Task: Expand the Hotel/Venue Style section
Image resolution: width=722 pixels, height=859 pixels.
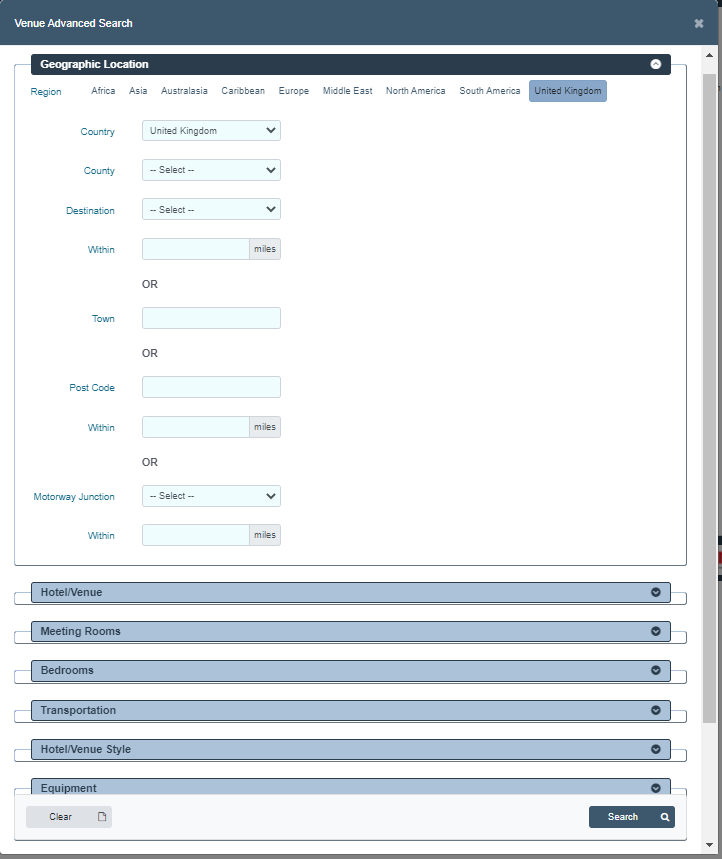Action: (351, 749)
